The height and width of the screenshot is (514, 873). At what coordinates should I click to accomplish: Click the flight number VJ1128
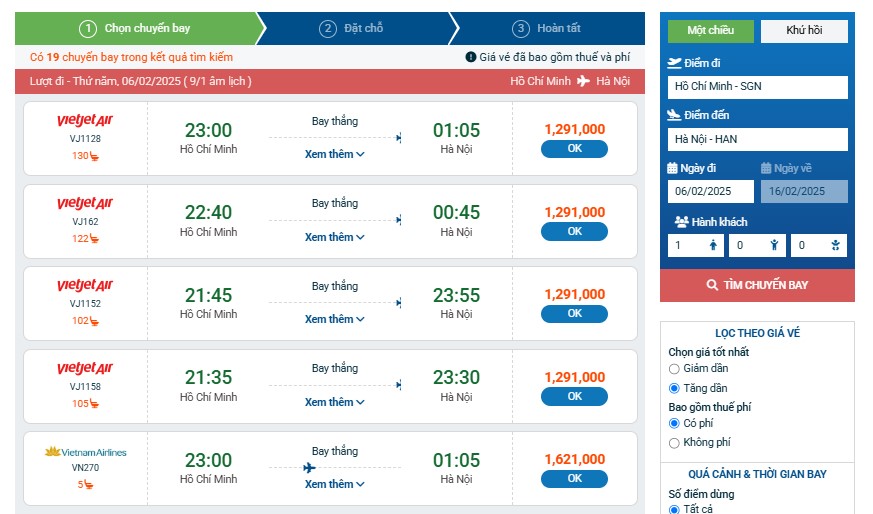(85, 139)
